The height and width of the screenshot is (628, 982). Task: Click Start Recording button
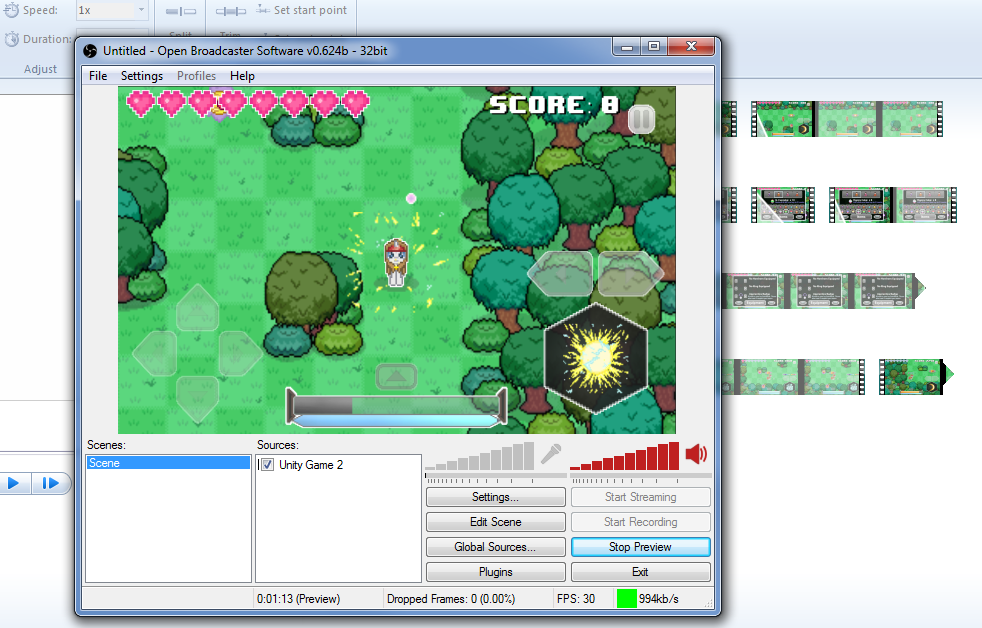pos(641,522)
